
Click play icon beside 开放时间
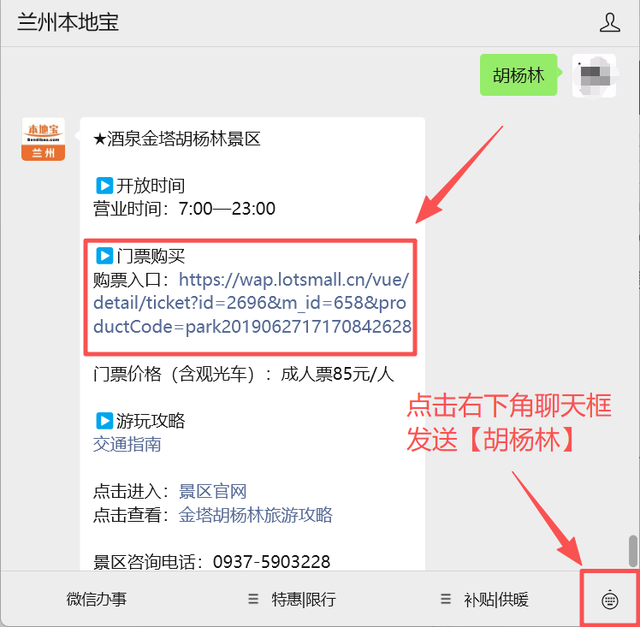[104, 185]
